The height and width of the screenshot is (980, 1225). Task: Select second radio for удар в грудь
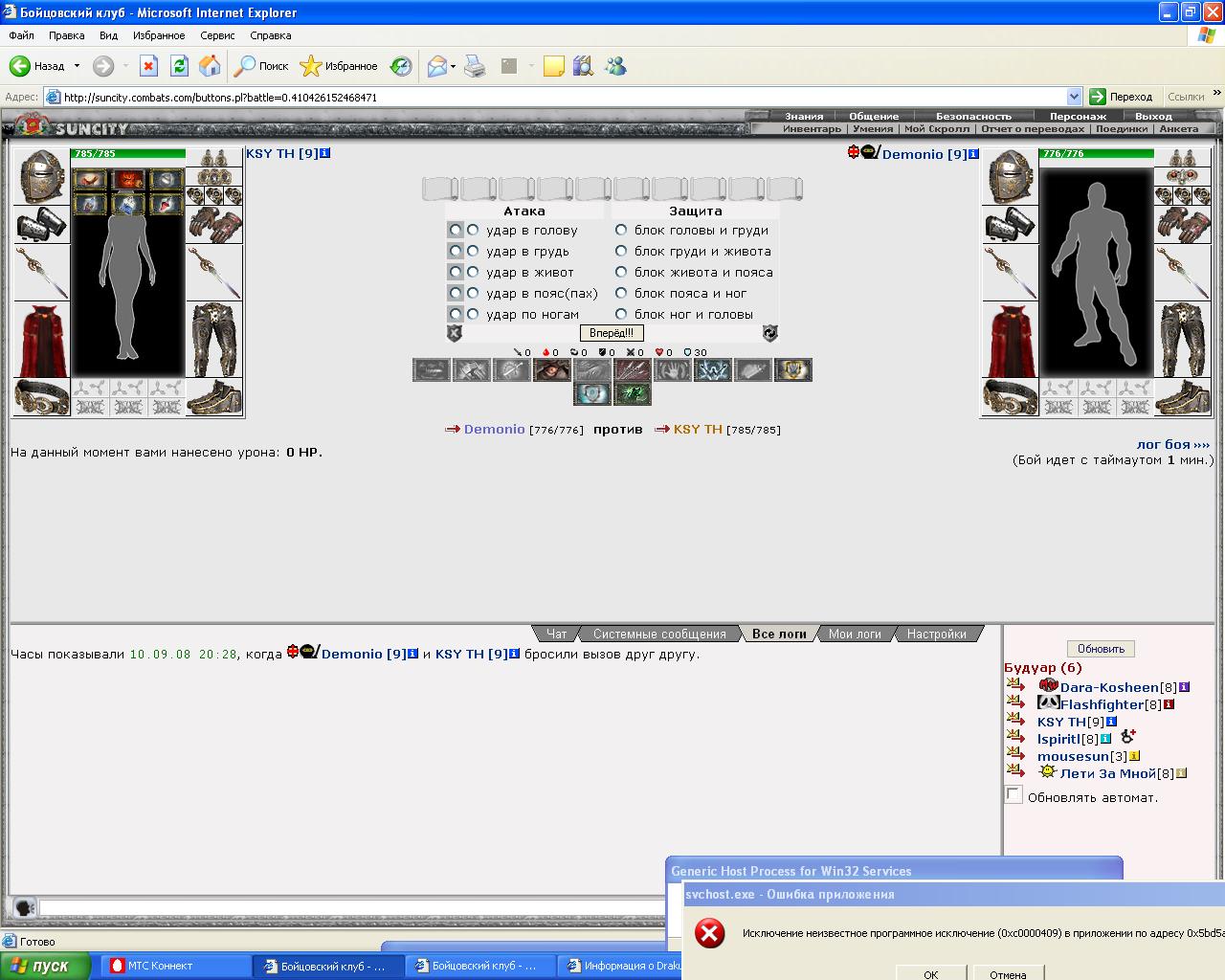[473, 251]
